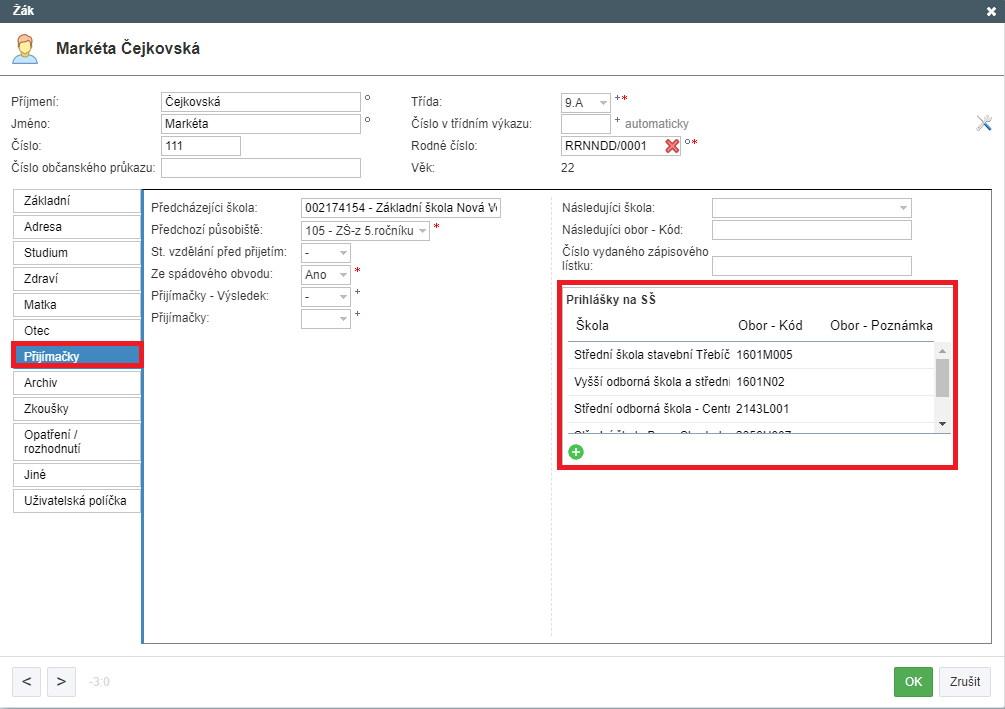The image size is (1005, 709).
Task: Select the Přijímačky tab
Action: click(x=76, y=356)
